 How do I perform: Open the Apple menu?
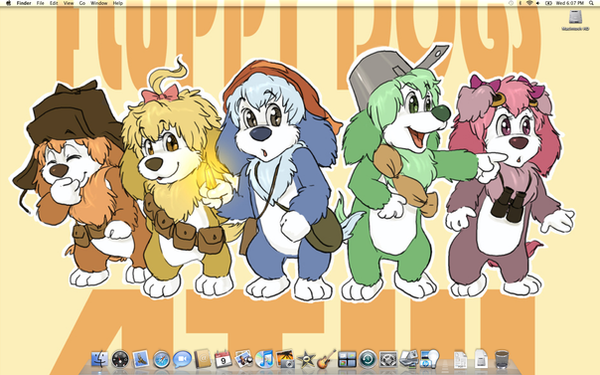tap(8, 3)
